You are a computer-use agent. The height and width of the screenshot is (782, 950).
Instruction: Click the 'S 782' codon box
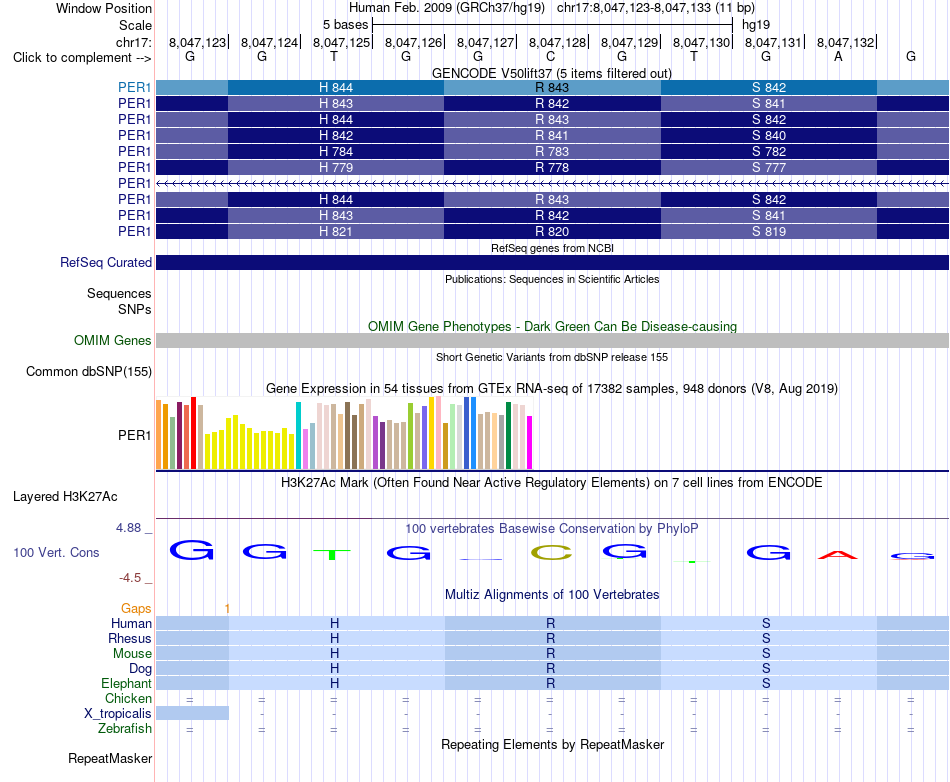click(769, 151)
